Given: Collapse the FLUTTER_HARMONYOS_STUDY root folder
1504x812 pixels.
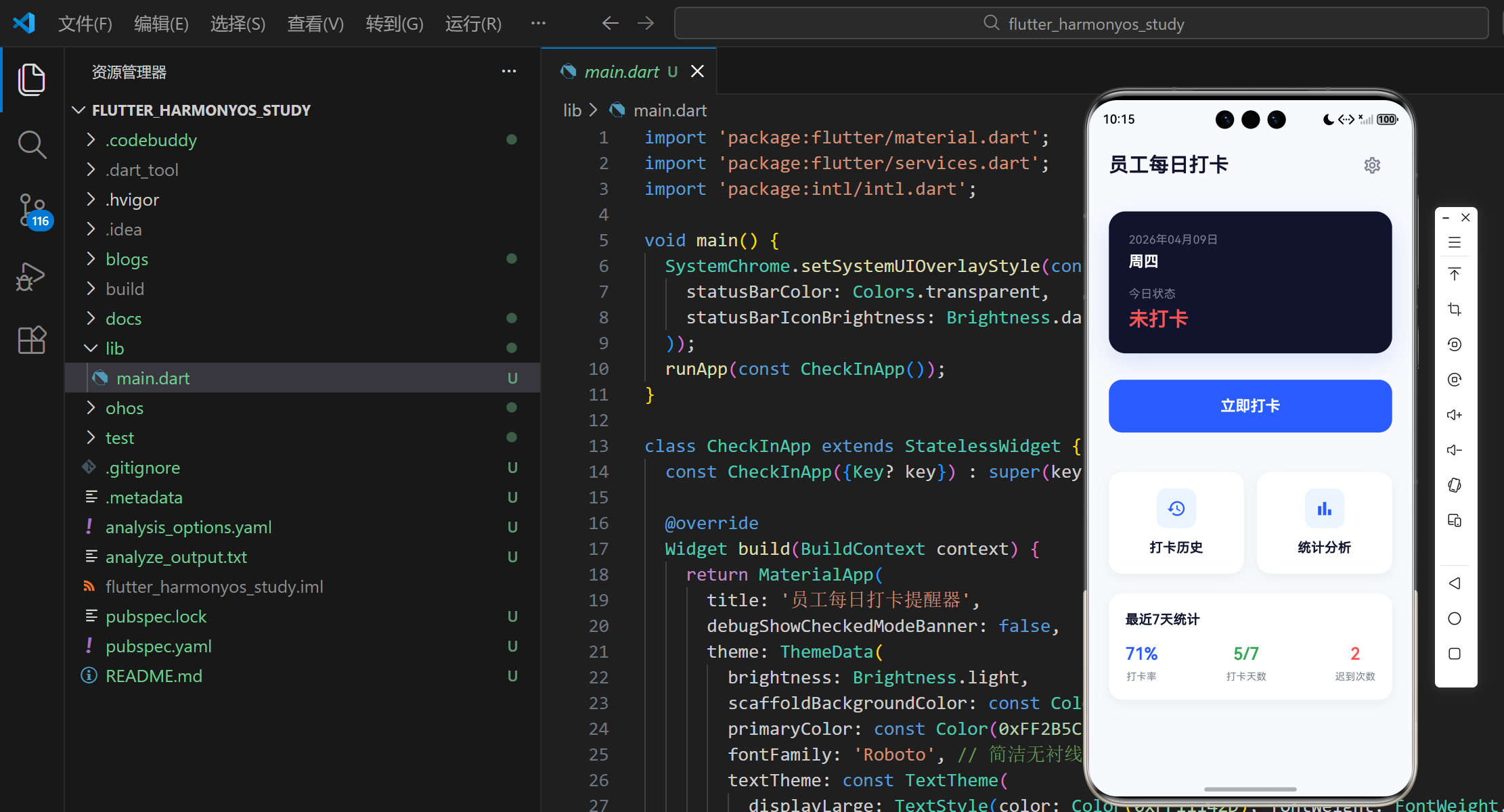Looking at the screenshot, I should (x=79, y=110).
